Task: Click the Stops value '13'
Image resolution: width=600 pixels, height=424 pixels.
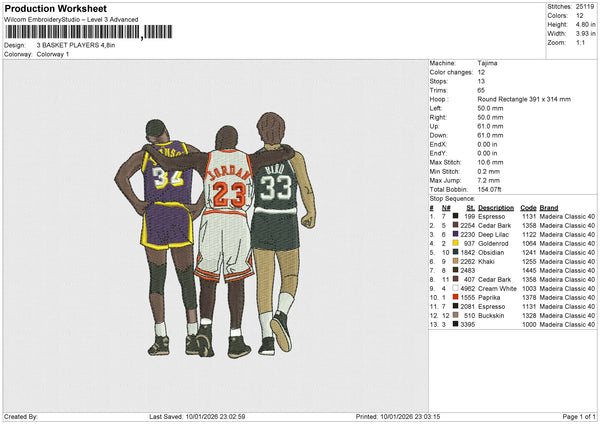Action: (481, 81)
